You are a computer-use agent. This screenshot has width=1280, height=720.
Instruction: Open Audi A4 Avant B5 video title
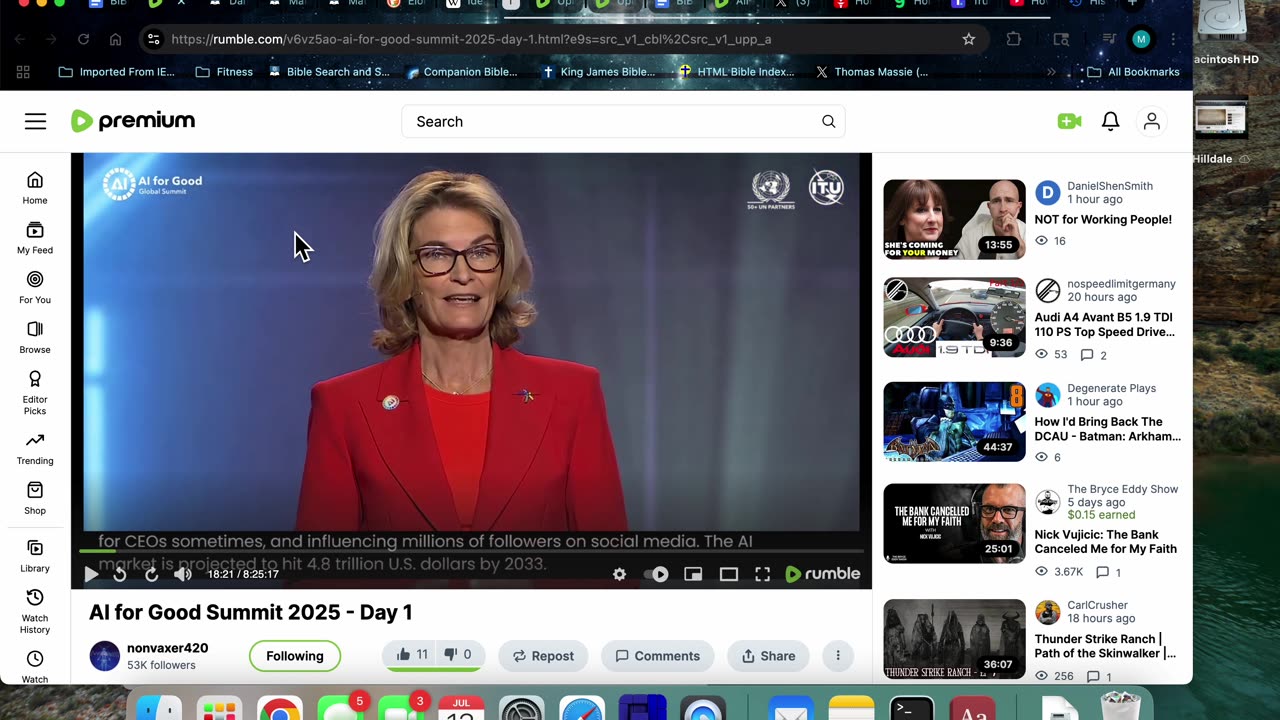[1104, 324]
